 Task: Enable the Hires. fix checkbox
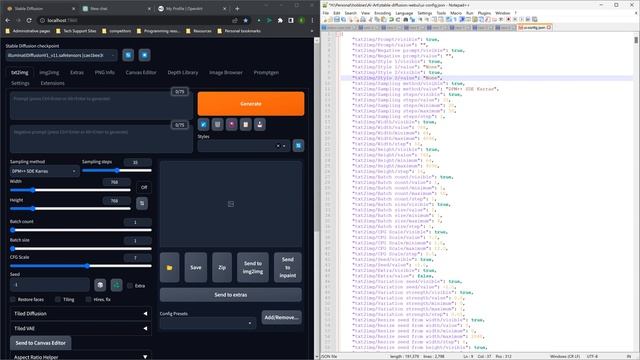click(88, 300)
